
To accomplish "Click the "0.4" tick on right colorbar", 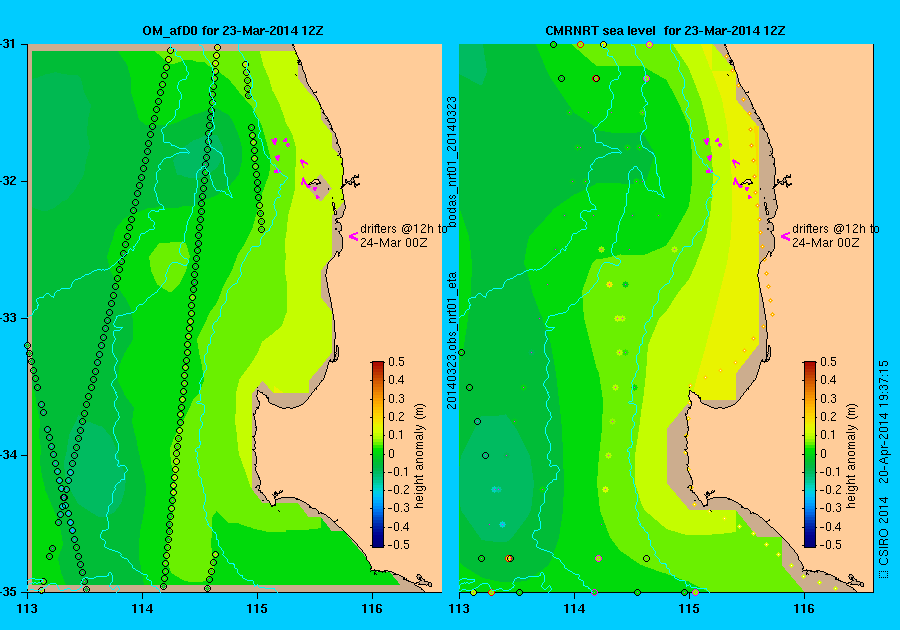I will click(828, 380).
